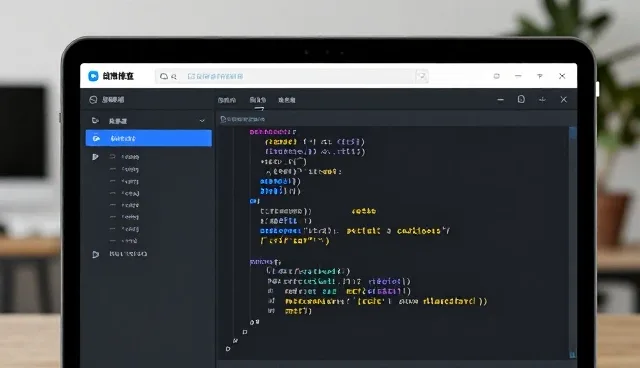Select the sixth row in the sidebar tree
The image size is (640, 368).
click(x=125, y=217)
